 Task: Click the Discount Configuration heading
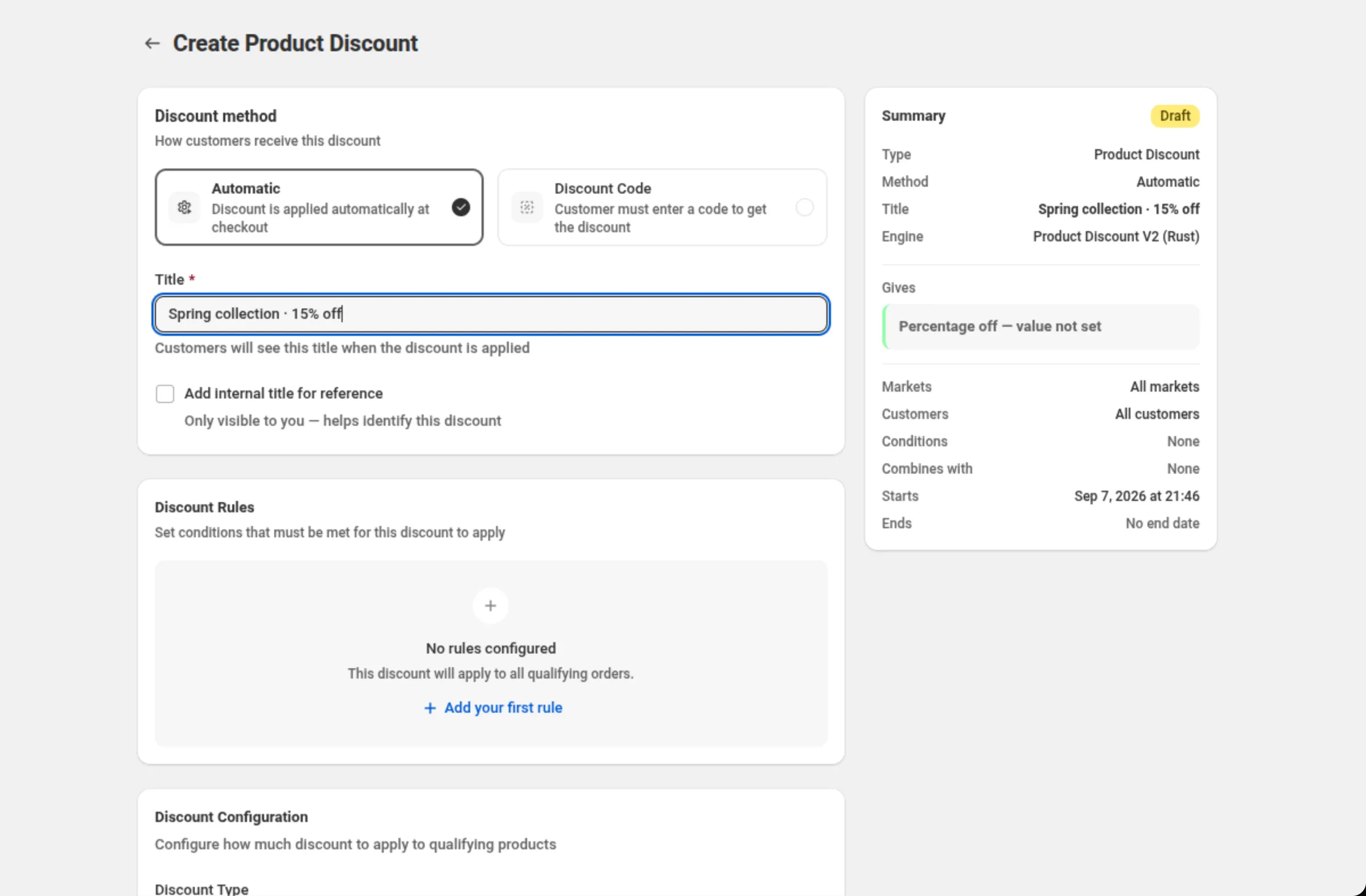tap(231, 817)
